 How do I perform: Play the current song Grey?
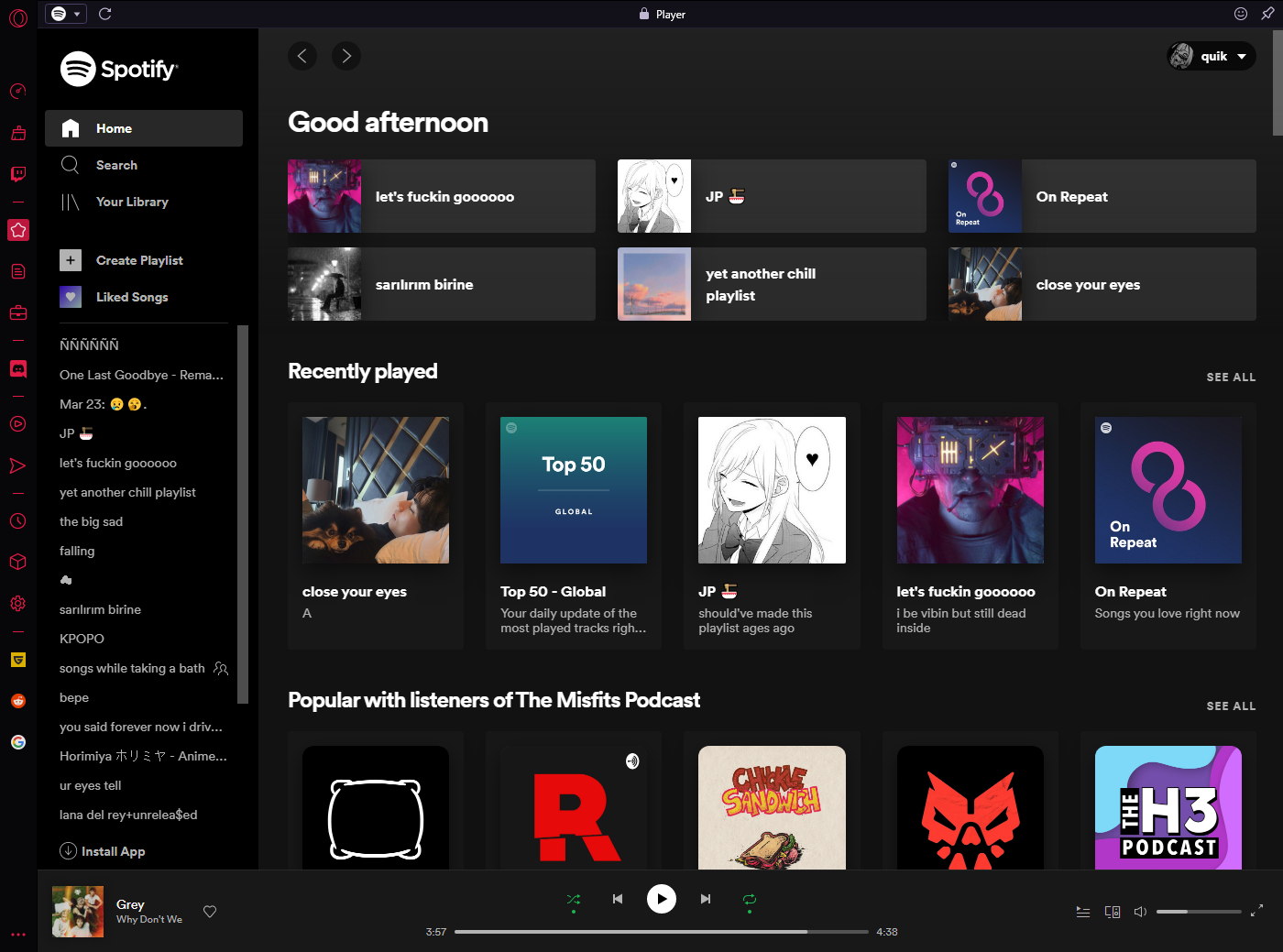[x=662, y=899]
